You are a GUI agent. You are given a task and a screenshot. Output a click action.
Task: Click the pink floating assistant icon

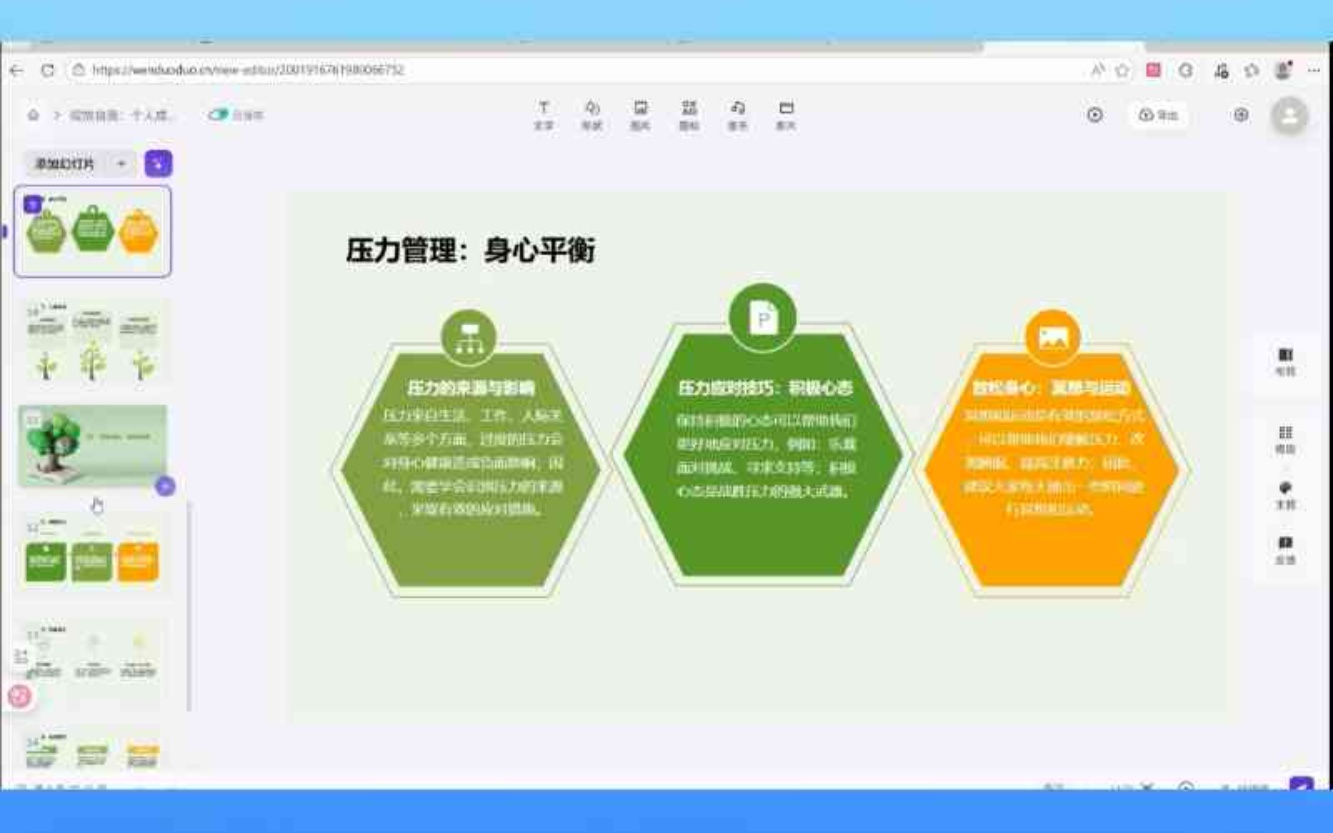pos(20,696)
